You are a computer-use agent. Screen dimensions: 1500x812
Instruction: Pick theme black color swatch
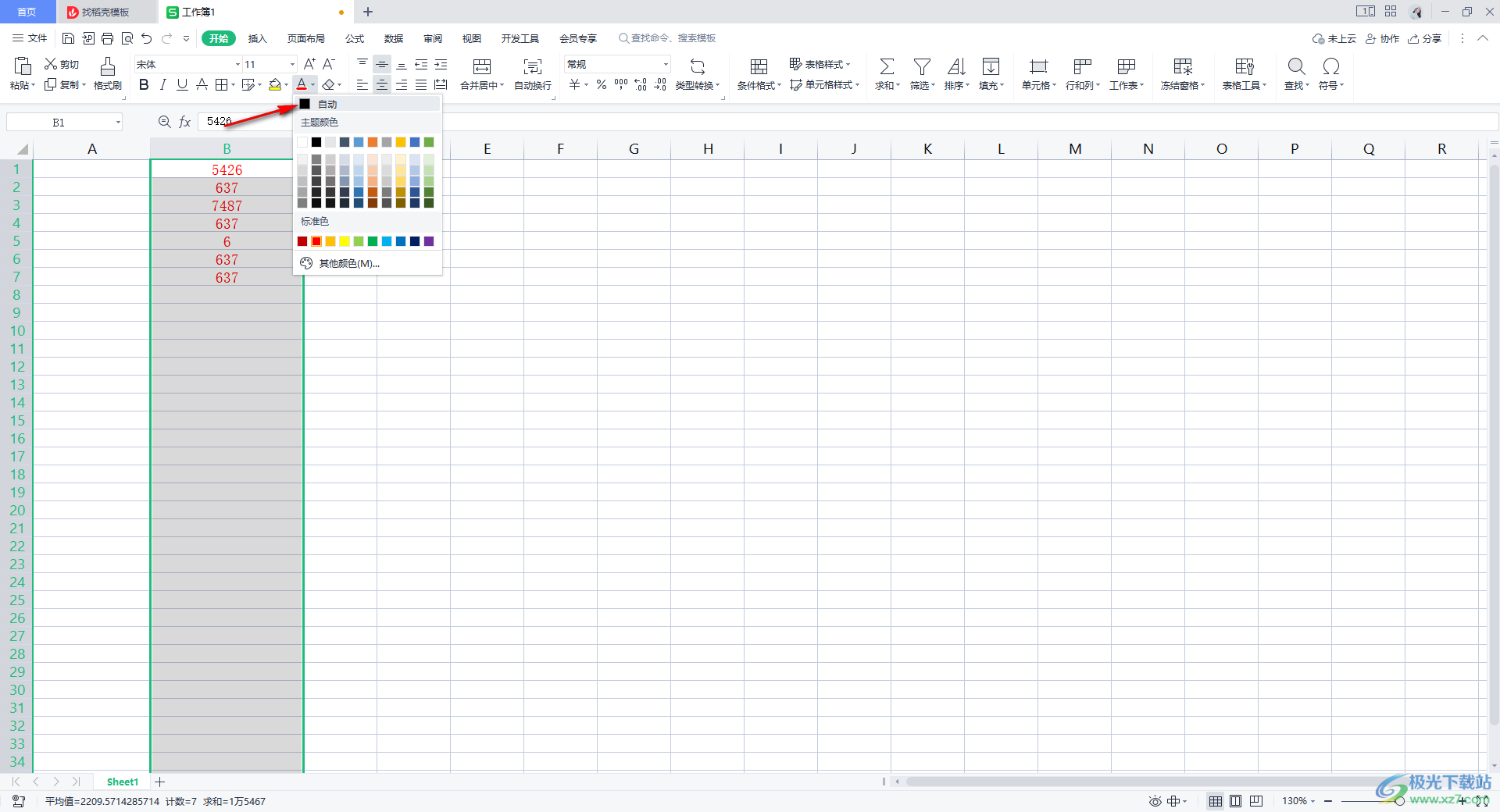[316, 142]
